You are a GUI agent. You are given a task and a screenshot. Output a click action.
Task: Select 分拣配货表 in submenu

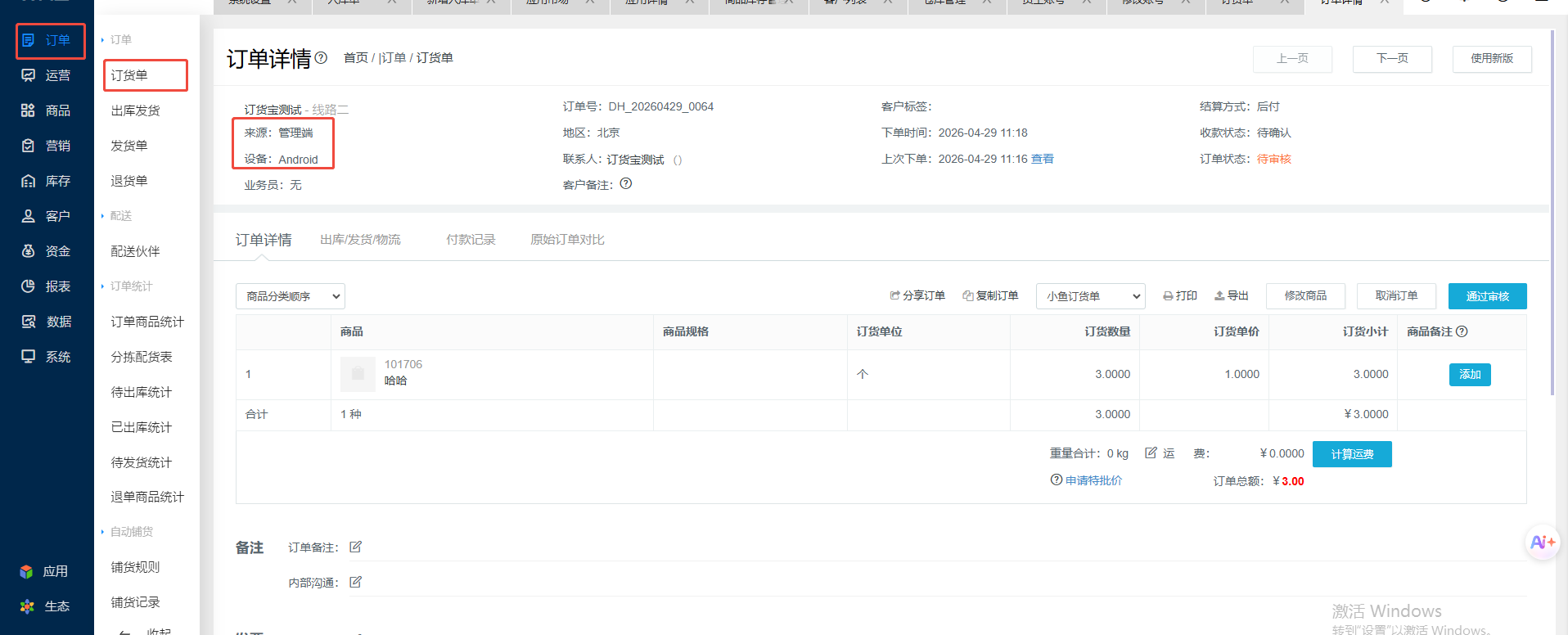tap(142, 357)
